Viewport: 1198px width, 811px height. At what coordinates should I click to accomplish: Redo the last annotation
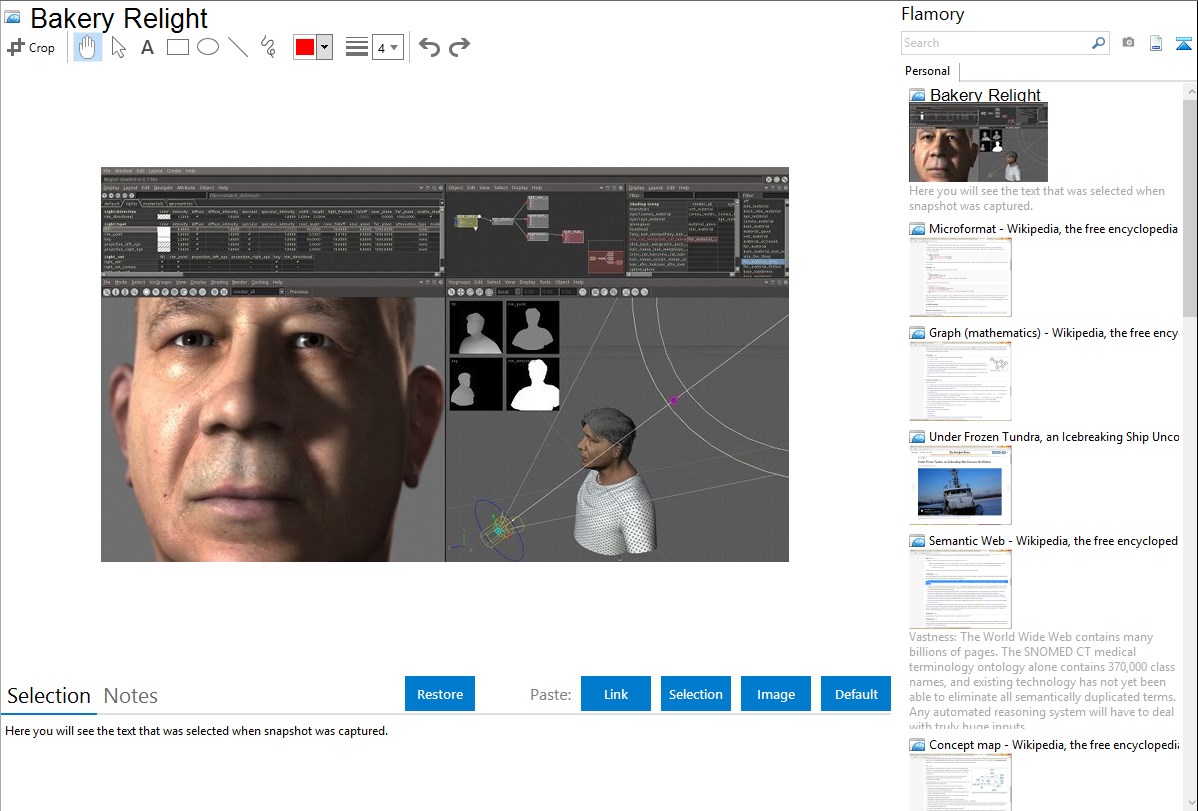459,47
